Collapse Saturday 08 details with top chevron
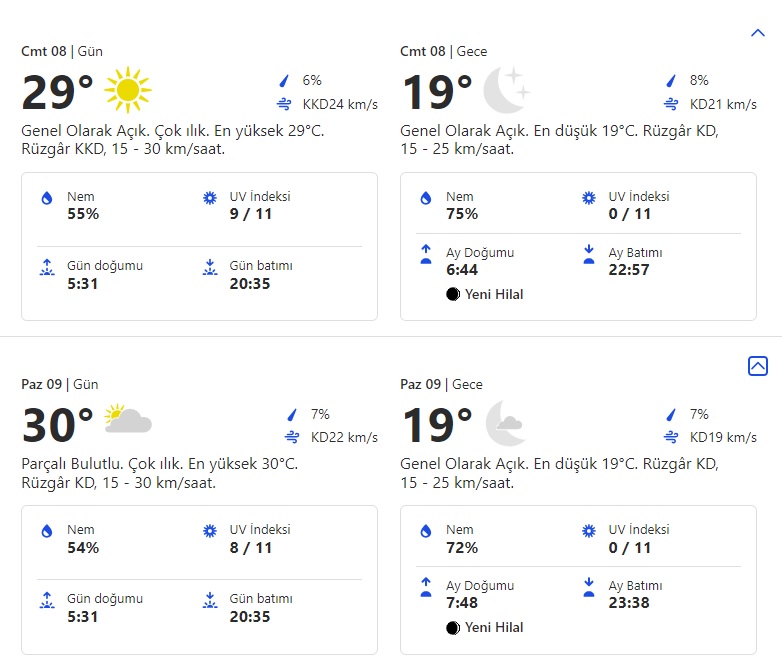This screenshot has height=662, width=782. pyautogui.click(x=757, y=33)
